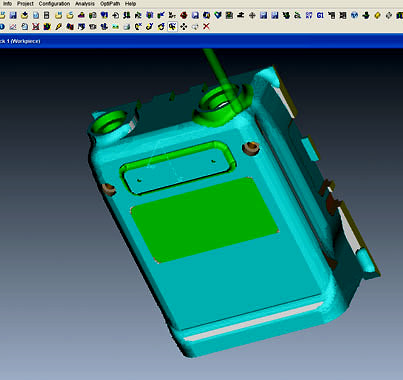
Task: Select the Workpiece view title bar
Action: [201, 41]
